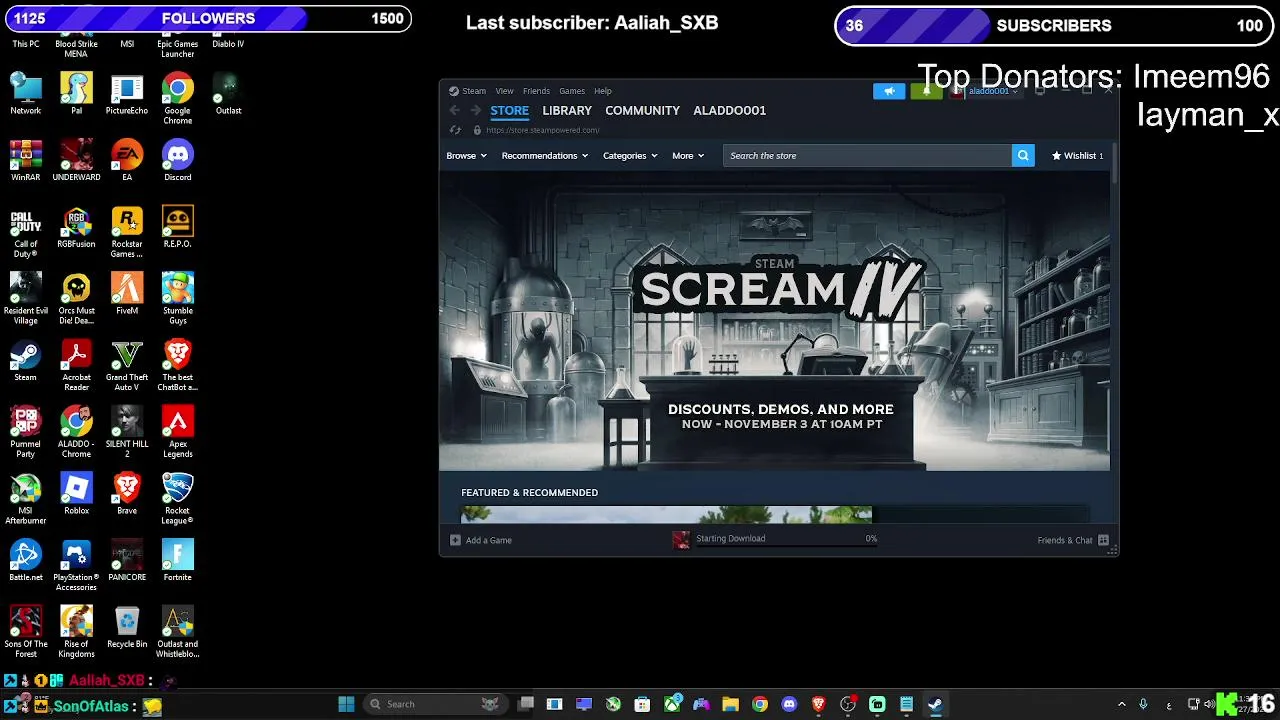Switch to the STORE tab
This screenshot has width=1280, height=720.
tap(509, 111)
